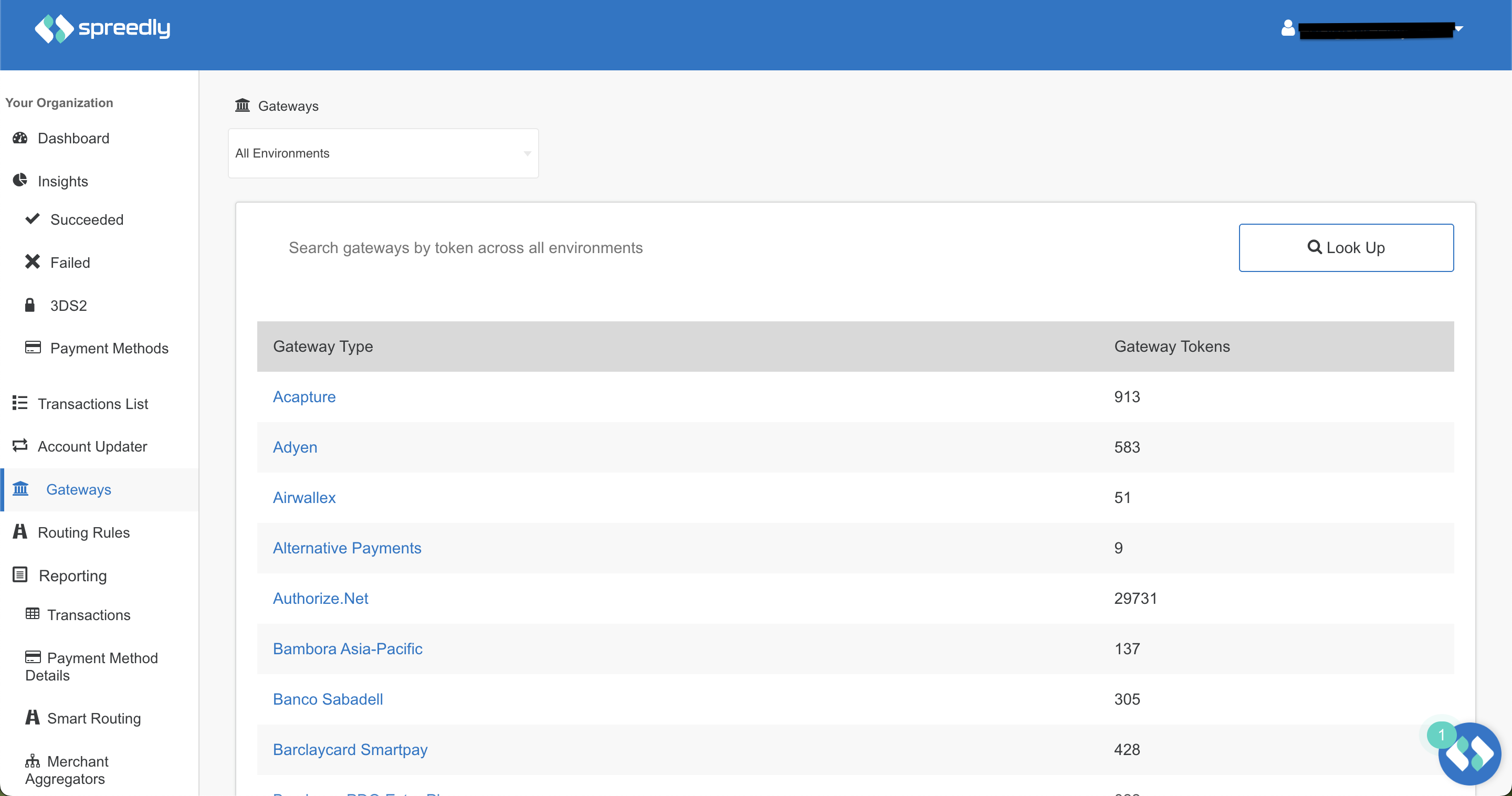
Task: Expand the All Environments dropdown
Action: pyautogui.click(x=383, y=153)
